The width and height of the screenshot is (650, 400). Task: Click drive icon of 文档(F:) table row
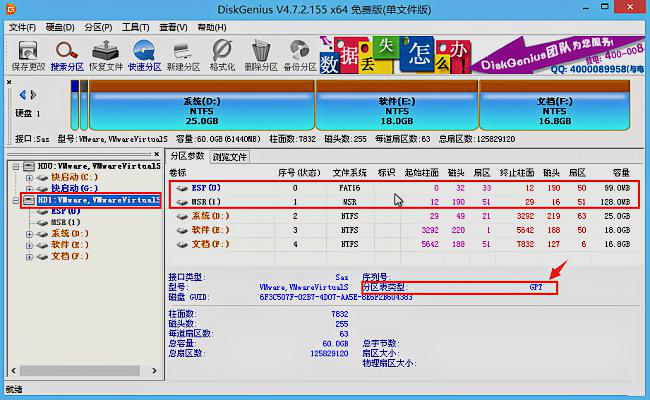[x=182, y=245]
